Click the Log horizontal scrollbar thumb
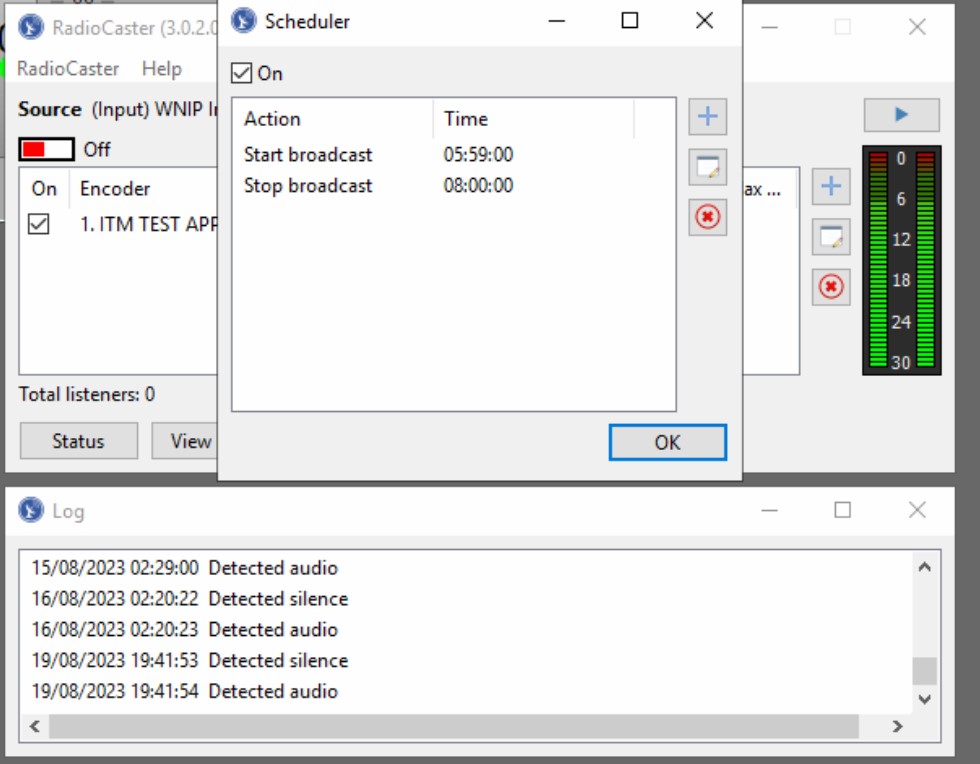Viewport: 980px width, 764px height. click(x=454, y=726)
